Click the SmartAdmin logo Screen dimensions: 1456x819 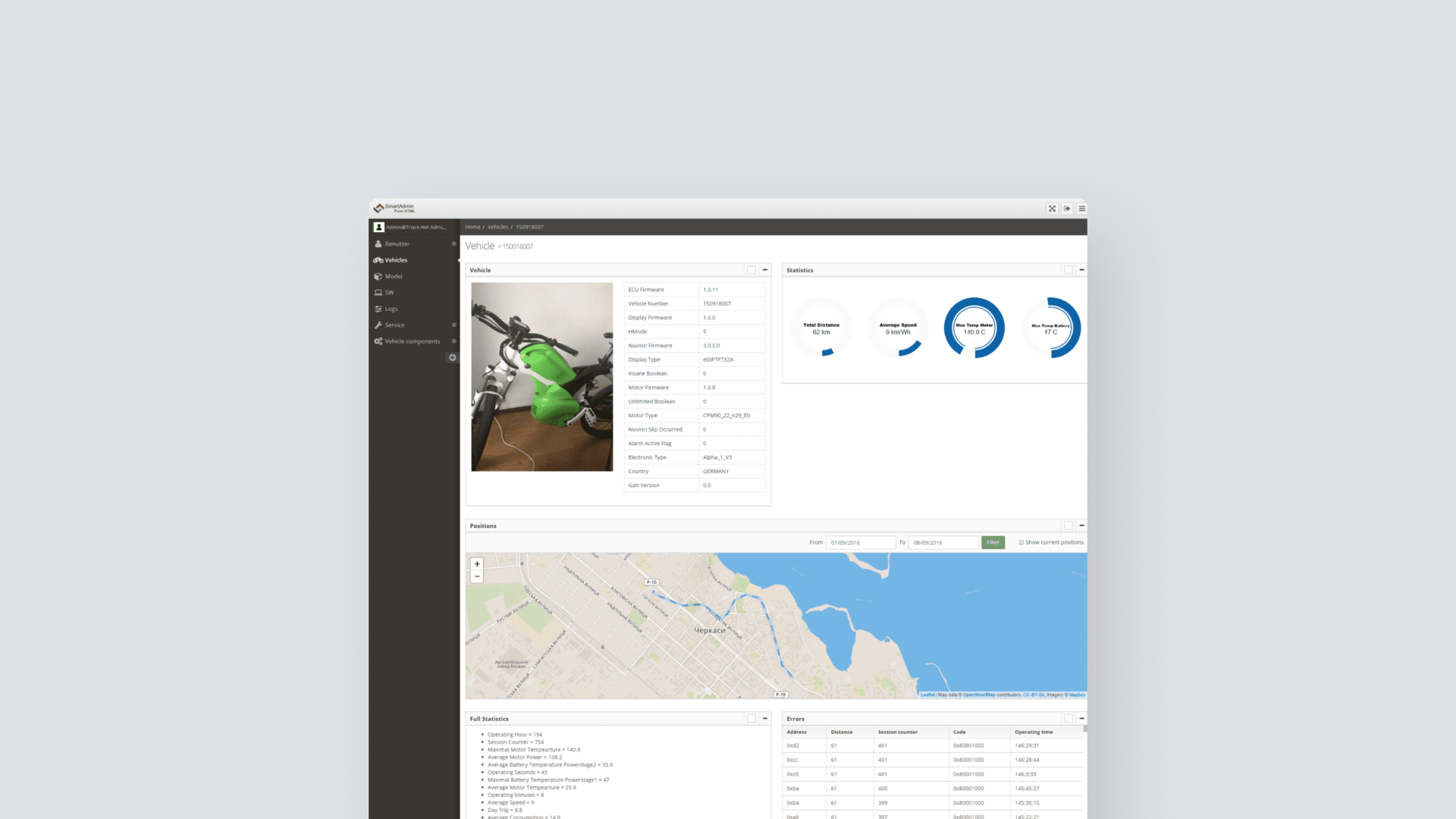point(394,208)
